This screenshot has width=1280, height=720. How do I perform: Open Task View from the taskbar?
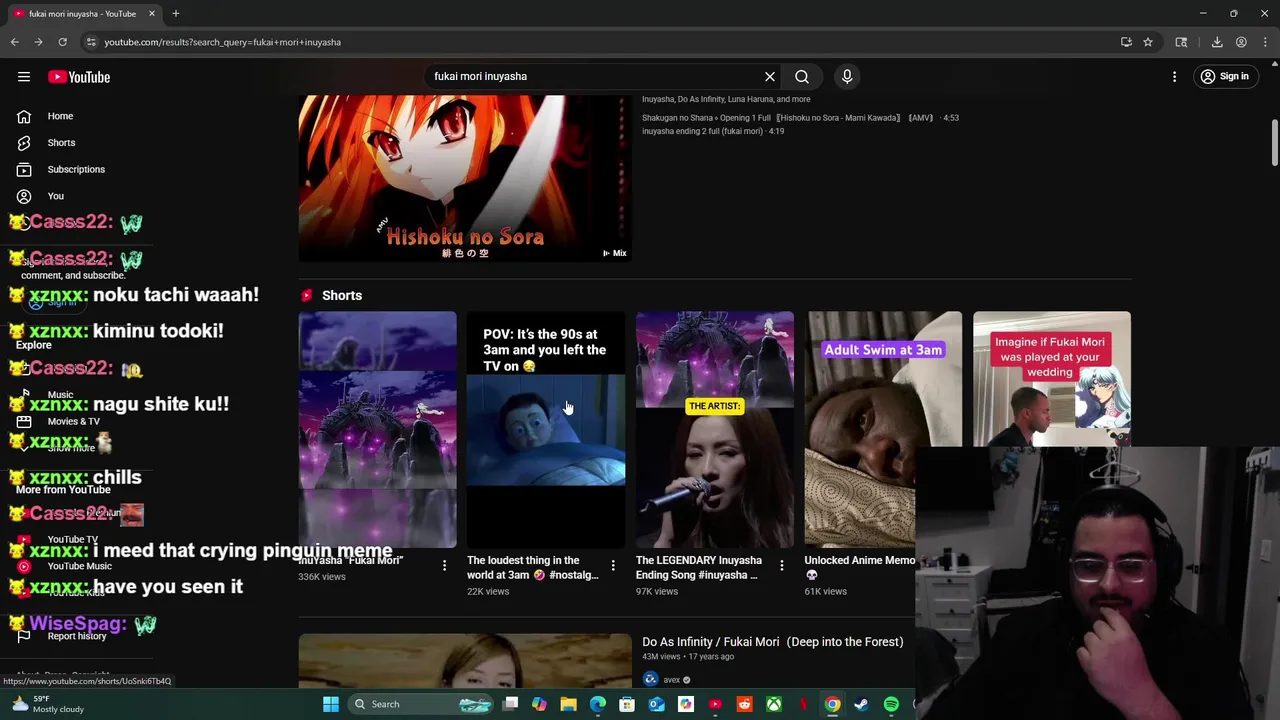[510, 704]
